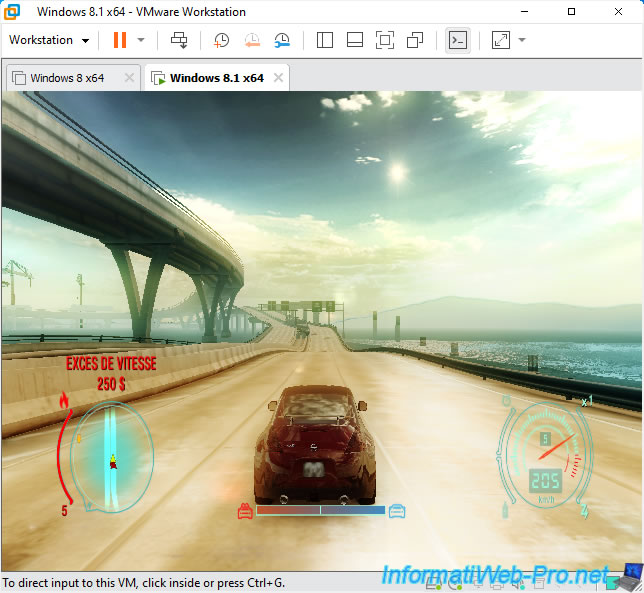Select the Windows 8.1 x64 tab
644x593 pixels.
click(x=216, y=78)
